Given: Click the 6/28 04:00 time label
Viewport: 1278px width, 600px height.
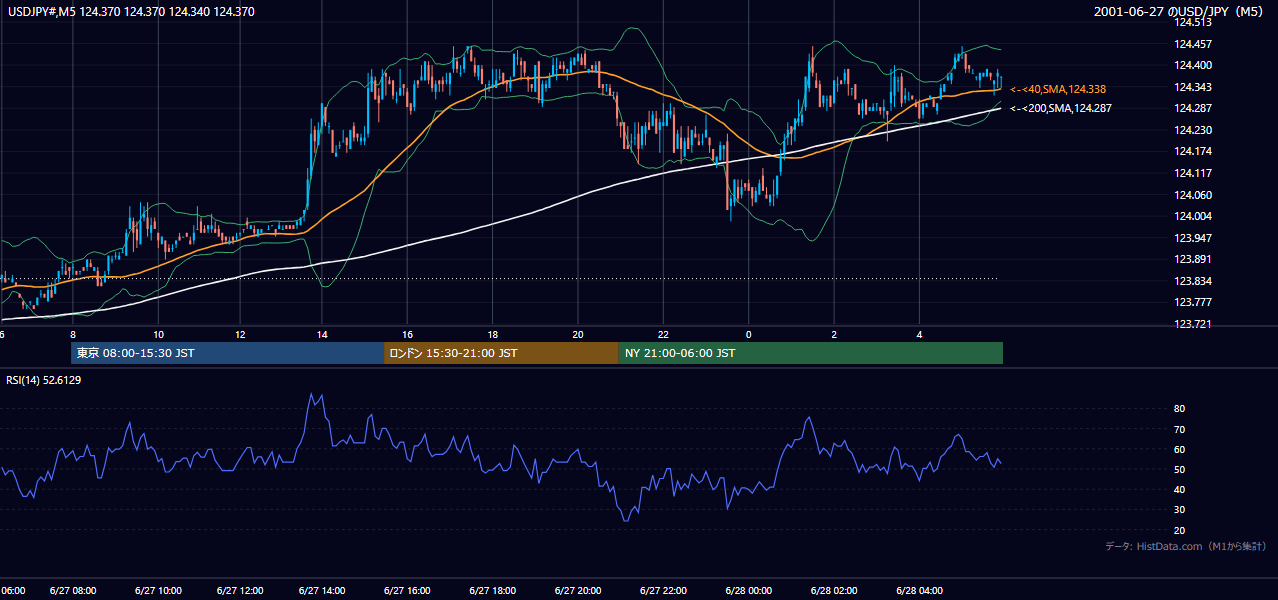Looking at the screenshot, I should (919, 591).
